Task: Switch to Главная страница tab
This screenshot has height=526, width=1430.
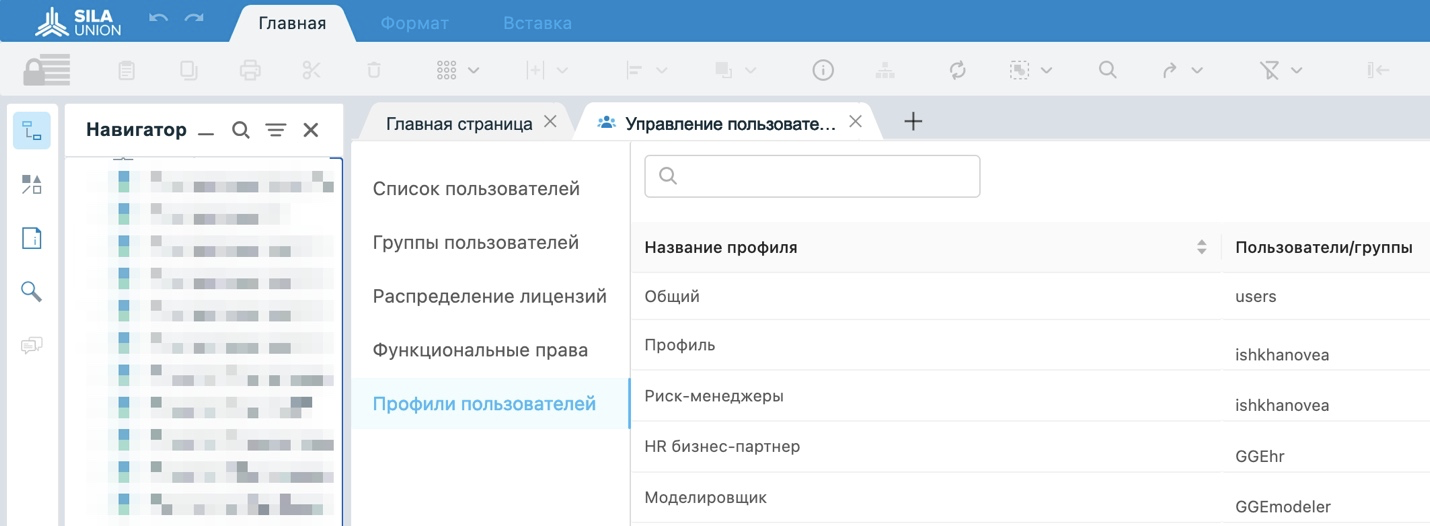Action: (x=459, y=124)
